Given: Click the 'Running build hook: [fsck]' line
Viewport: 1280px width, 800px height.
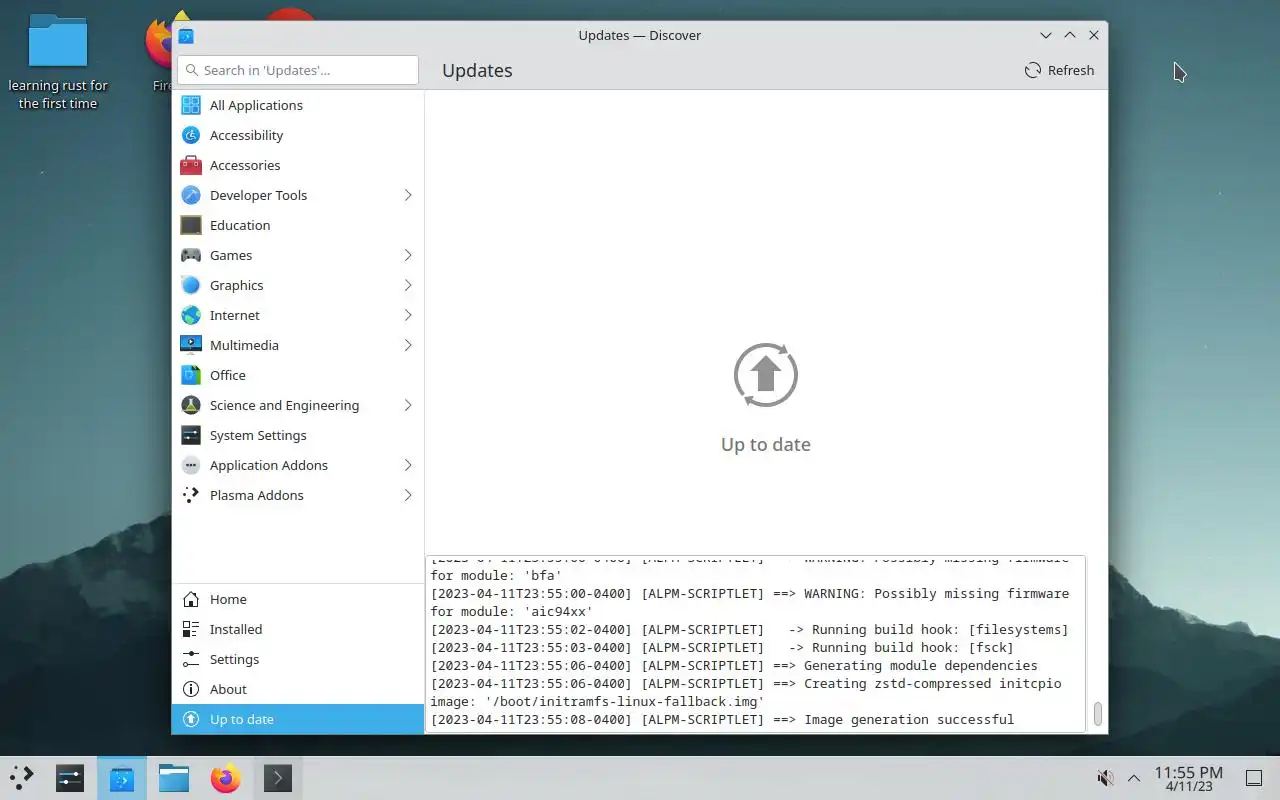Looking at the screenshot, I should (x=722, y=647).
